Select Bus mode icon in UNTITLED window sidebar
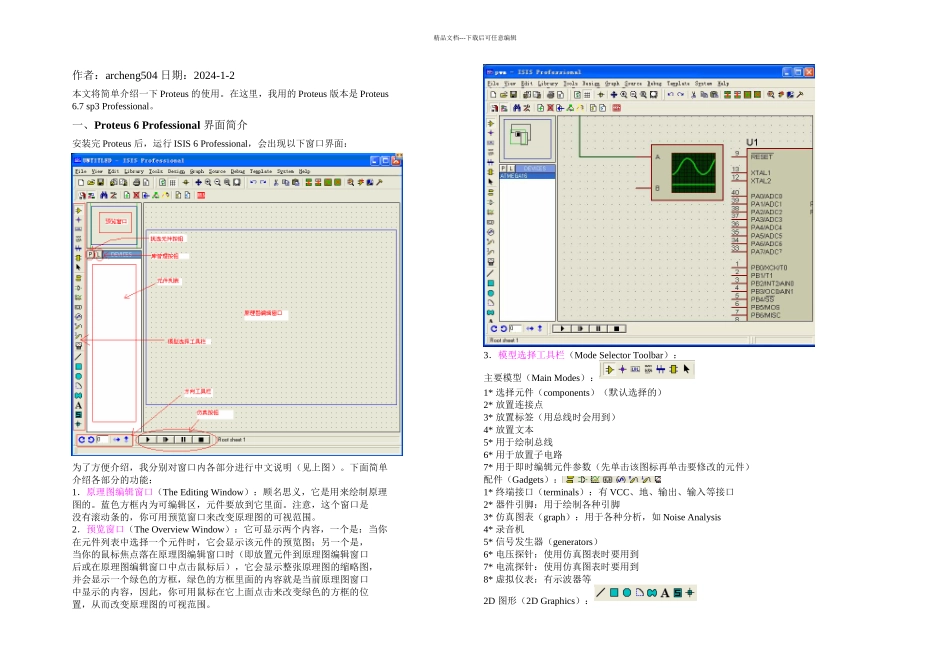The width and height of the screenshot is (950, 672). coord(78,248)
